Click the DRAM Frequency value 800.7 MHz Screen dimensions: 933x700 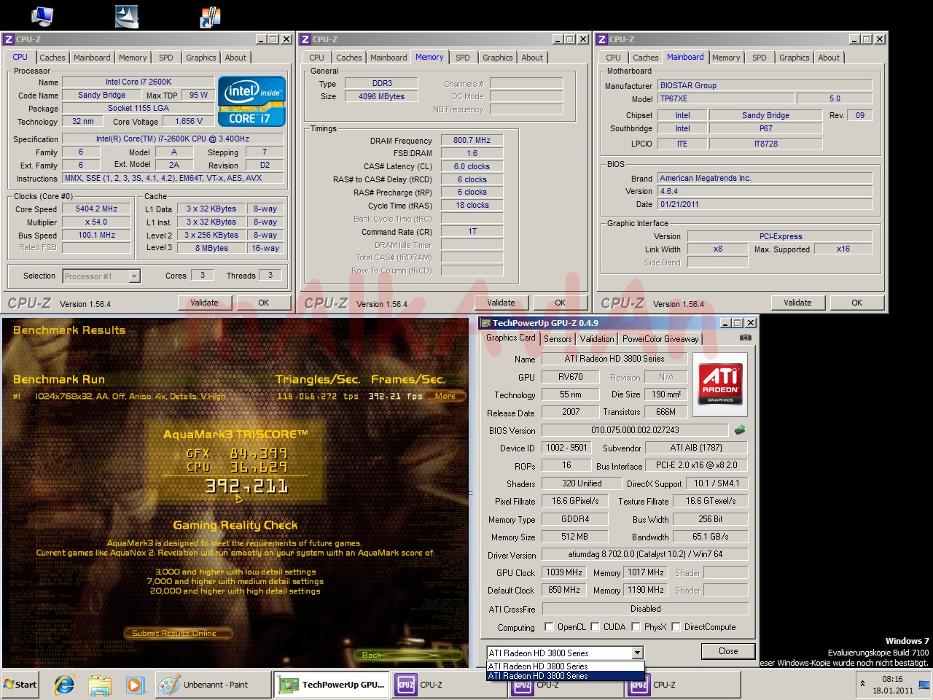(x=472, y=140)
